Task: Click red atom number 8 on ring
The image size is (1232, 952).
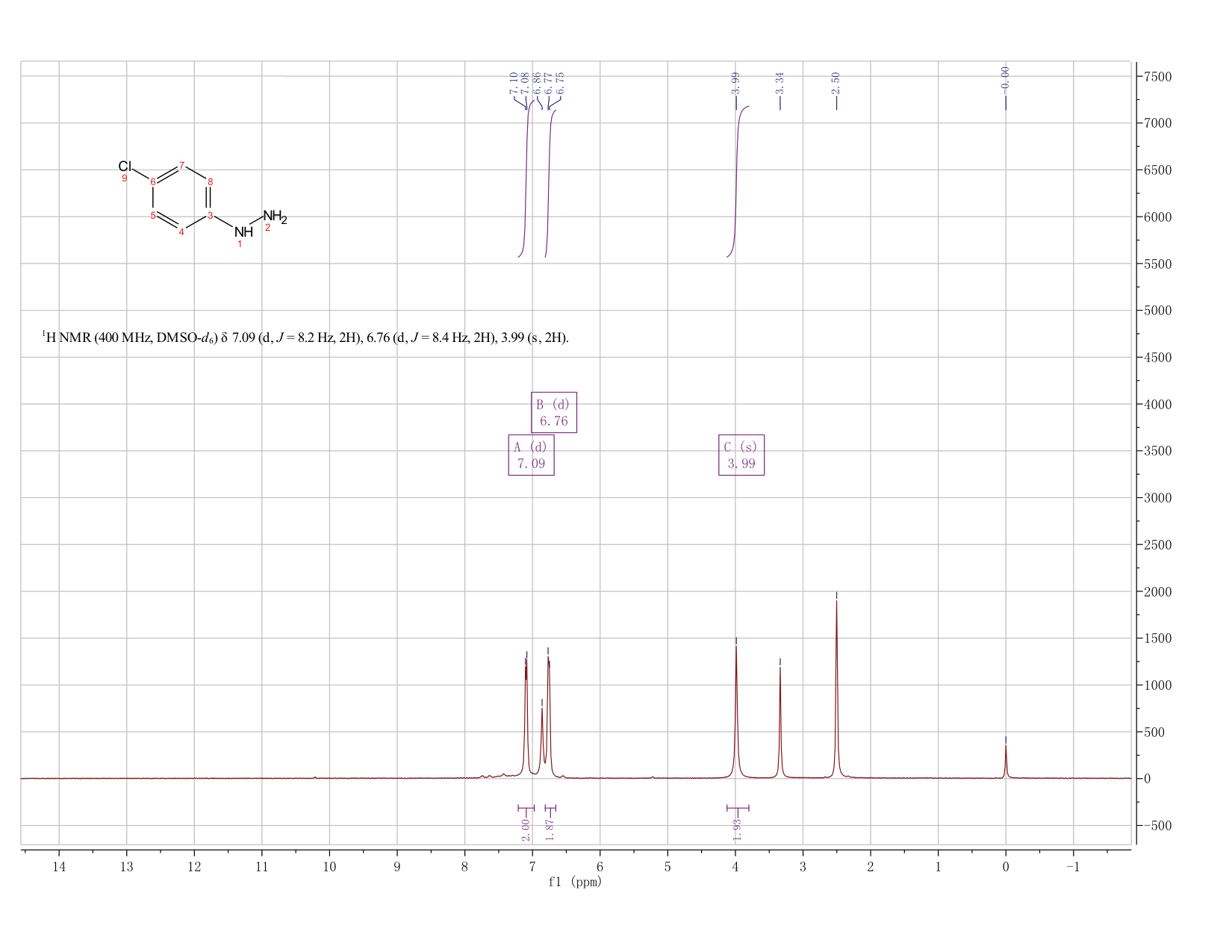Action: point(211,181)
